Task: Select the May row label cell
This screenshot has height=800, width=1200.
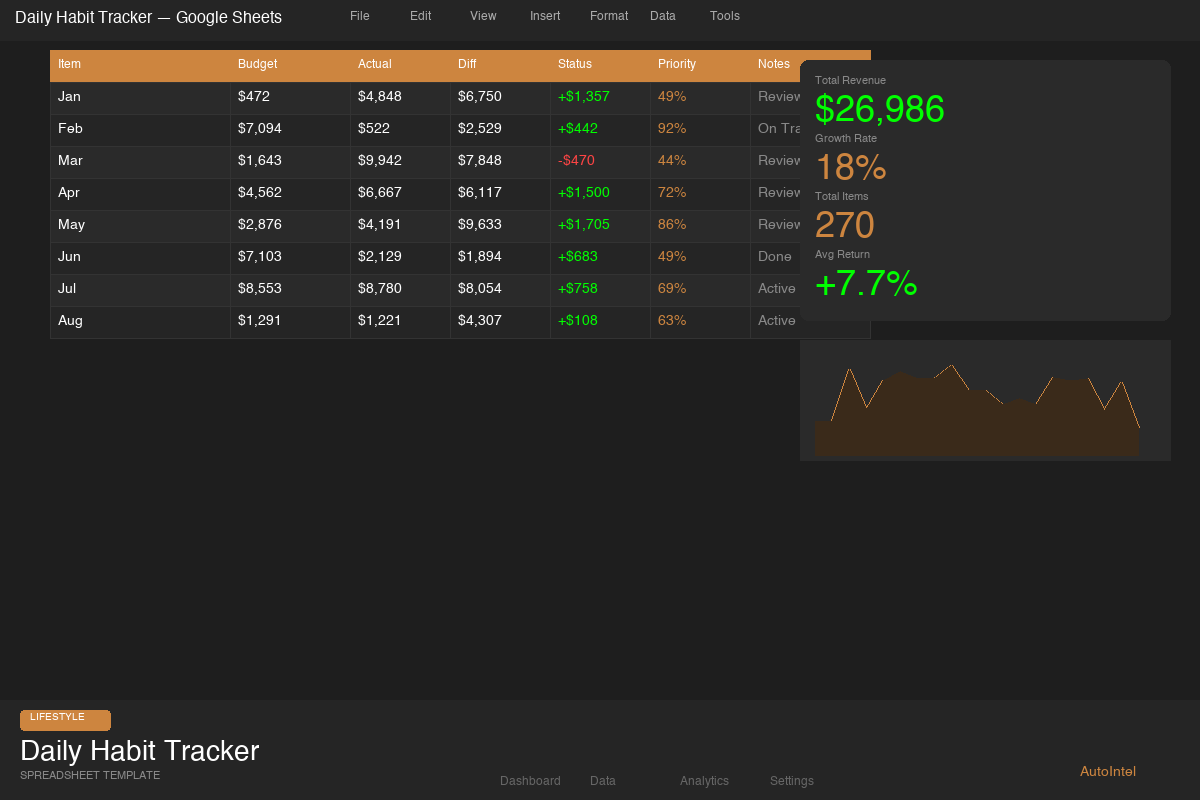Action: (140, 226)
